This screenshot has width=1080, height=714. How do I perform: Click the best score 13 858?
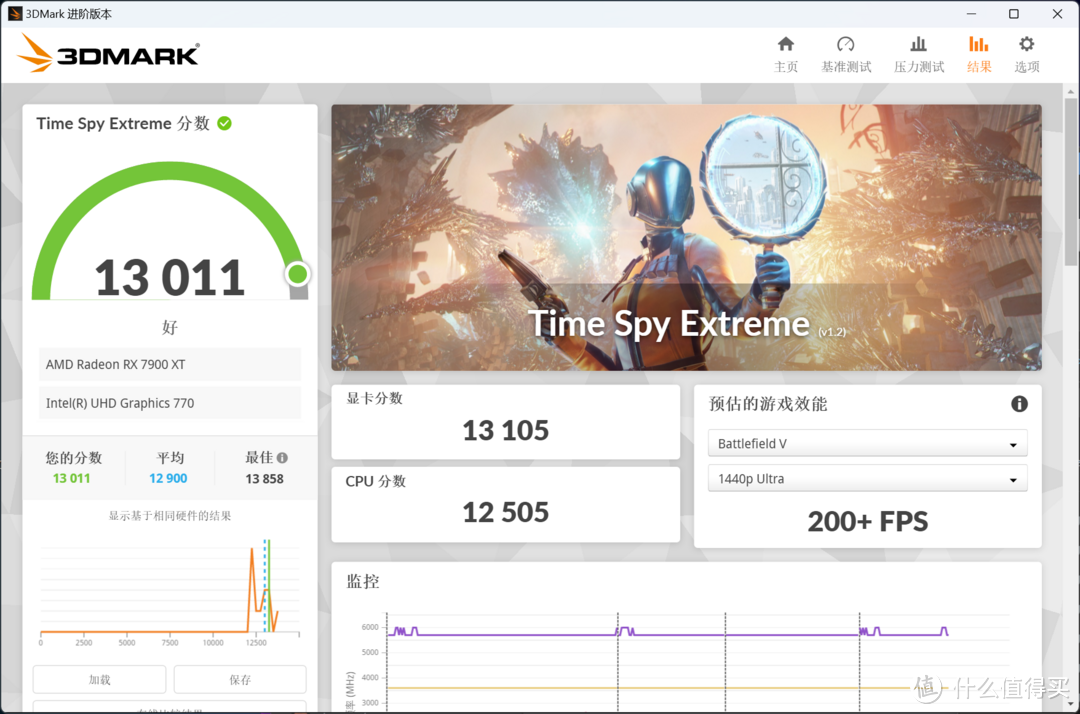pyautogui.click(x=264, y=479)
